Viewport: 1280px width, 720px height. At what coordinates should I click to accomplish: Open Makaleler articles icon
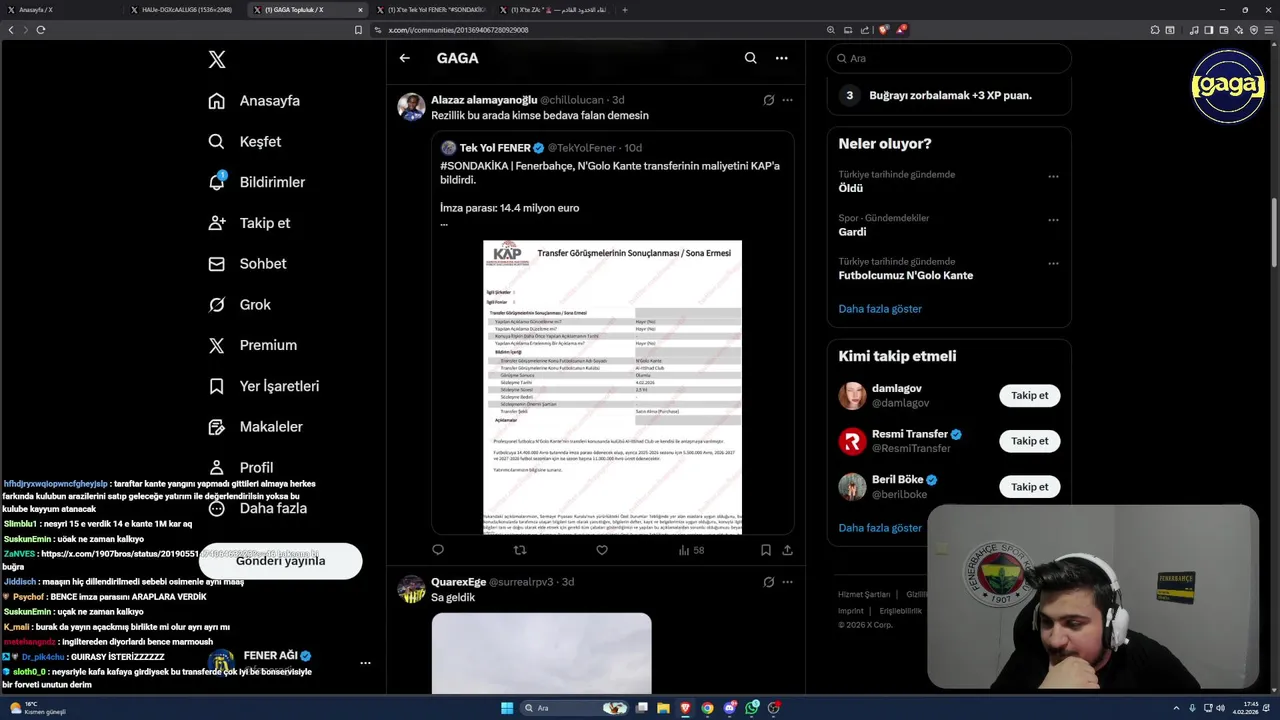point(216,427)
